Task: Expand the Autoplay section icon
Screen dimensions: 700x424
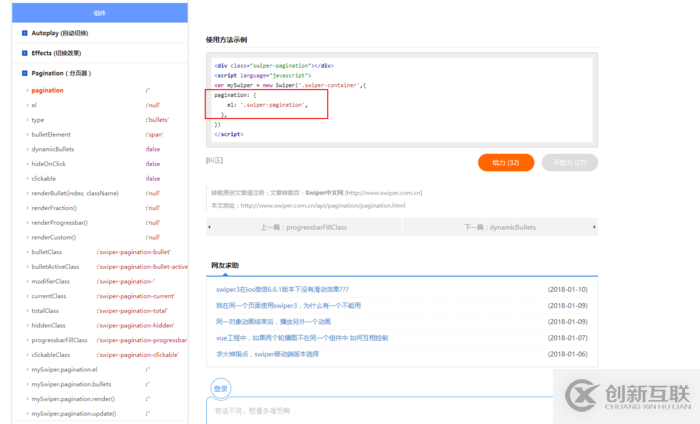Action: coord(25,33)
